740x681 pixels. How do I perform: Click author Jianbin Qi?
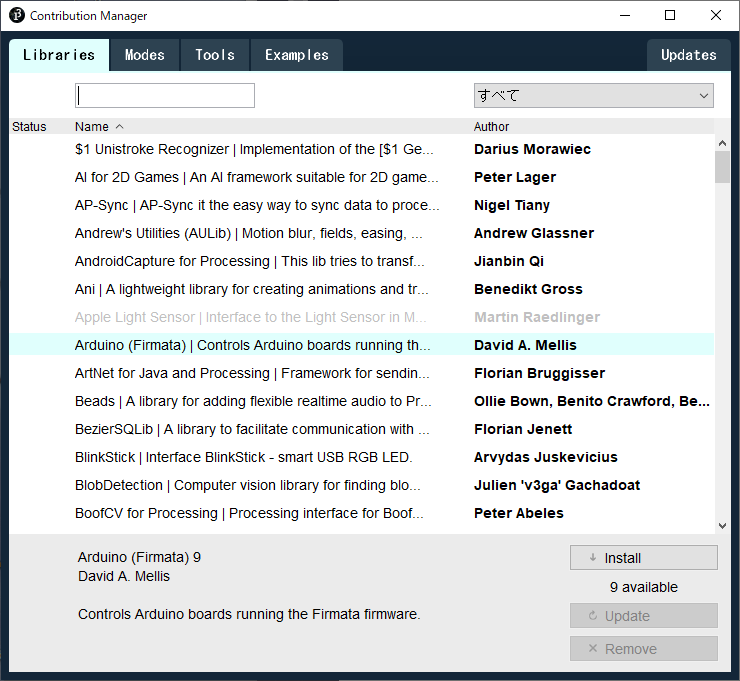(x=509, y=261)
